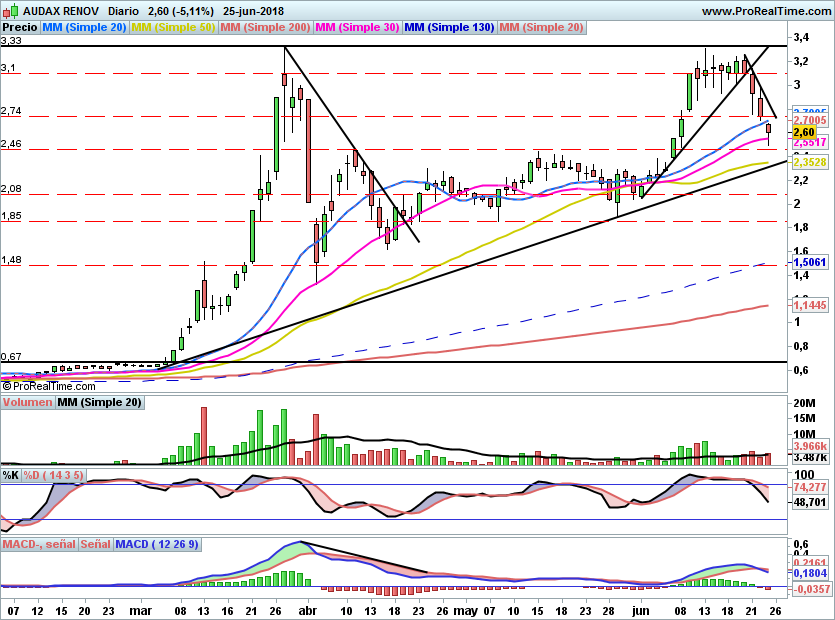The image size is (835, 620).
Task: Click the blue 1,5061 value tag
Action: tap(810, 262)
